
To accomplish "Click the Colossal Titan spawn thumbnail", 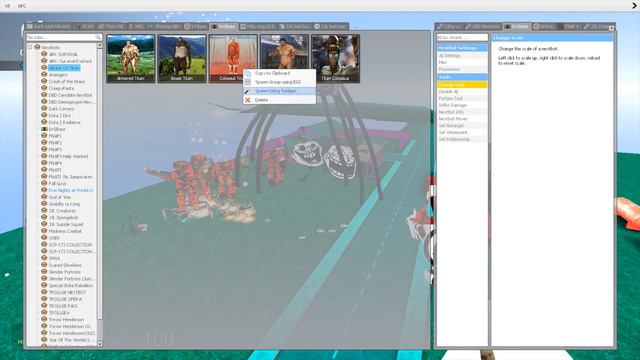I will coord(233,58).
